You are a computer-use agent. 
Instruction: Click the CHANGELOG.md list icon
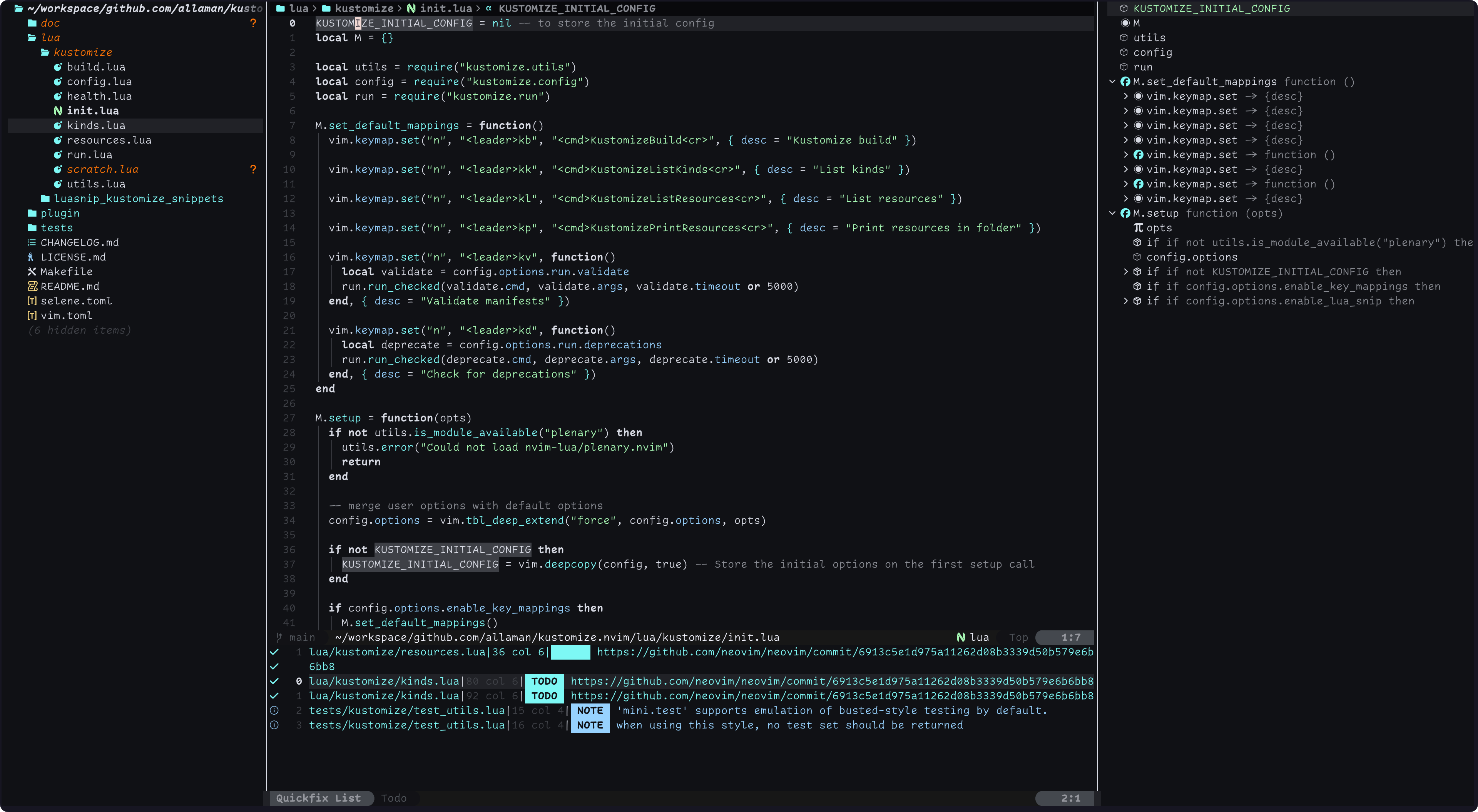point(32,242)
